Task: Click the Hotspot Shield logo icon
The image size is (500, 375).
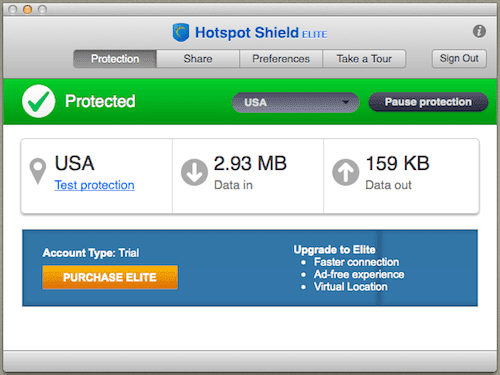Action: coord(181,32)
